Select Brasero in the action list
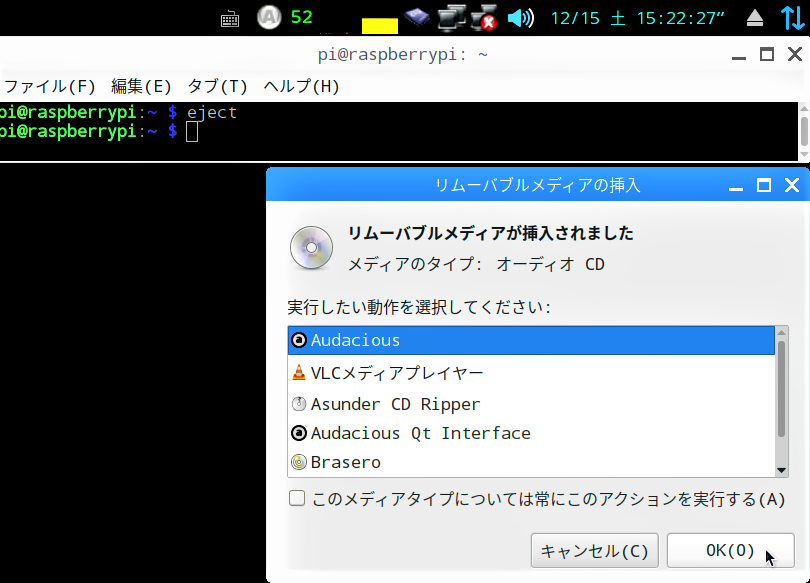 coord(531,462)
